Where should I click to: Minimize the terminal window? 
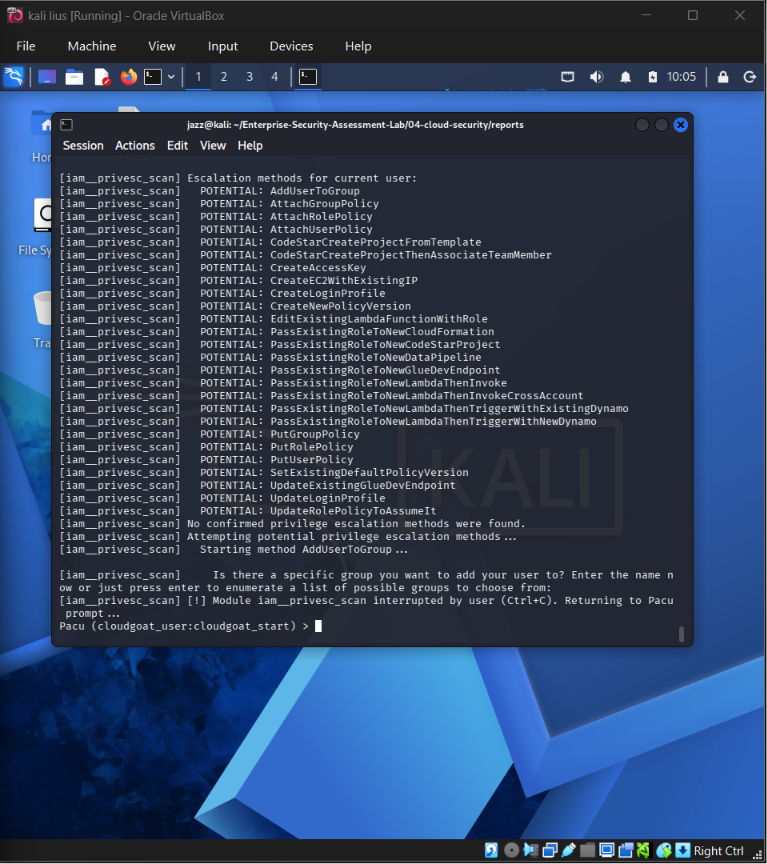(642, 125)
